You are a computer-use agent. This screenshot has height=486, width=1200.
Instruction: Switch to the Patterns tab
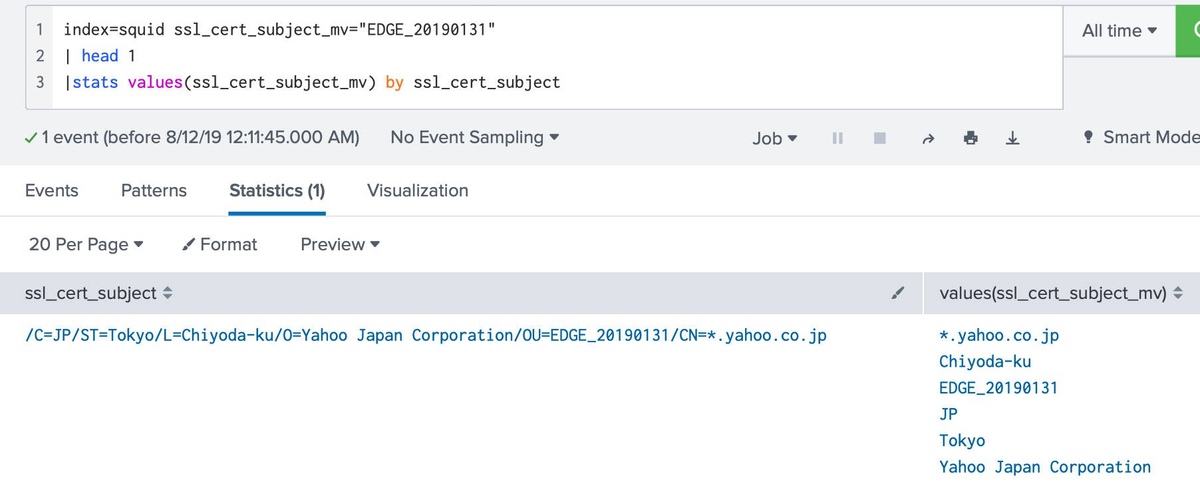153,190
